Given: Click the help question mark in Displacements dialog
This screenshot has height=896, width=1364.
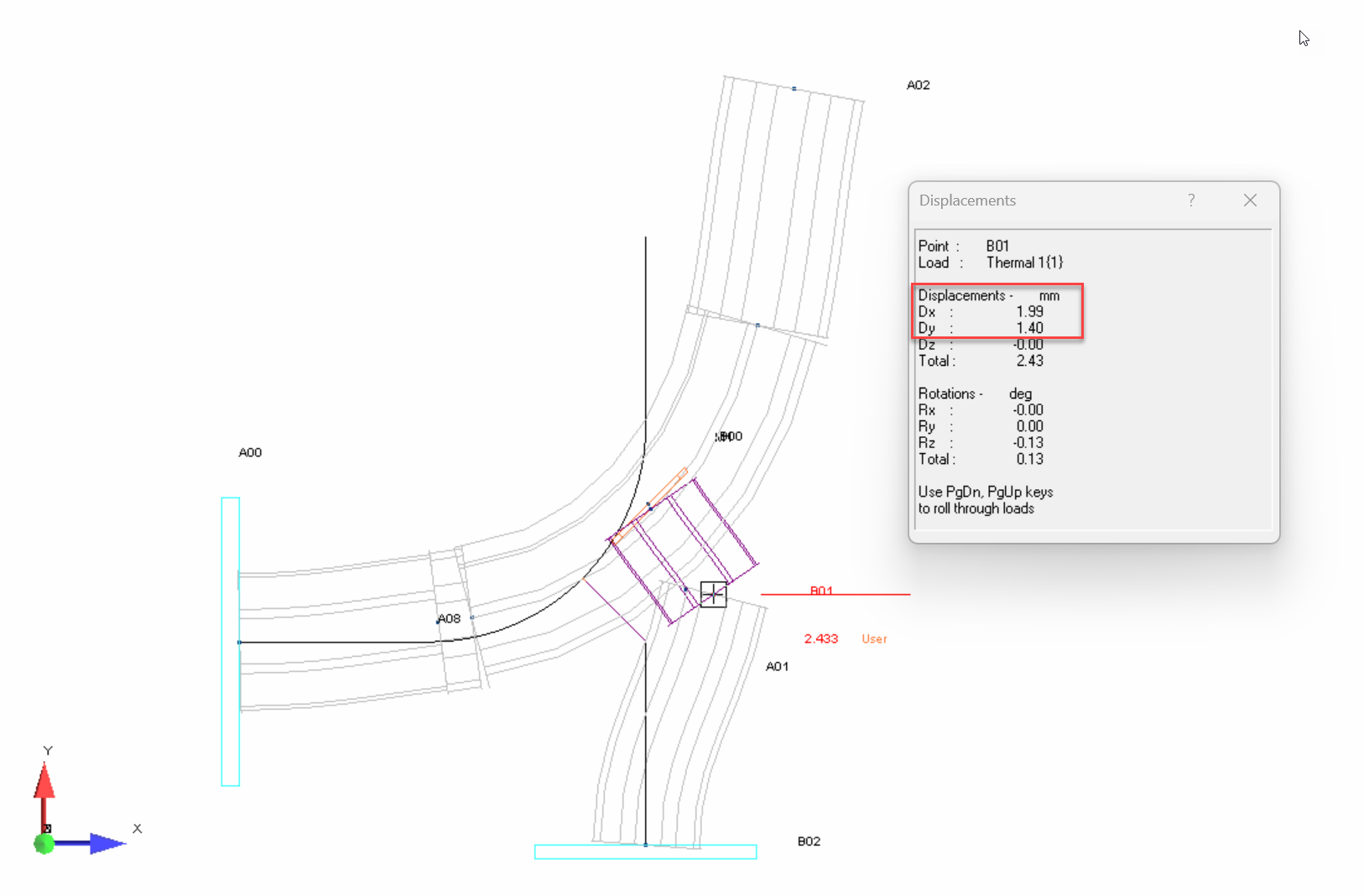Looking at the screenshot, I should click(1191, 200).
